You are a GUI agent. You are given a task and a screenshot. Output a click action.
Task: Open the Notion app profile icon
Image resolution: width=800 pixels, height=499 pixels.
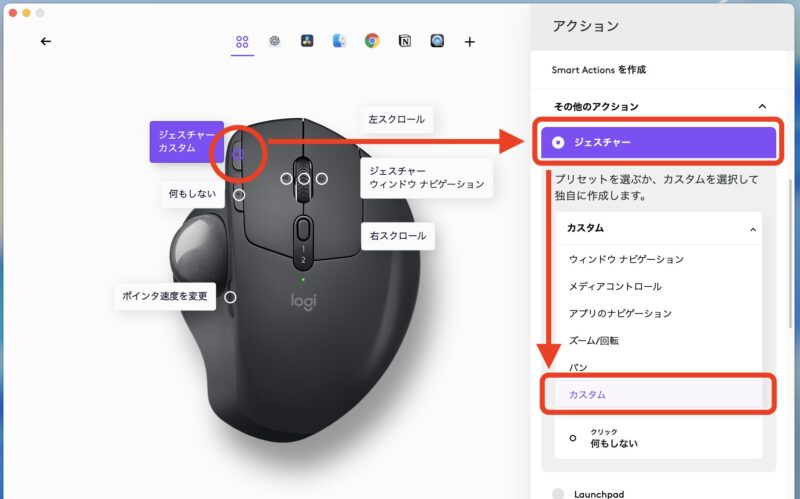[x=404, y=41]
